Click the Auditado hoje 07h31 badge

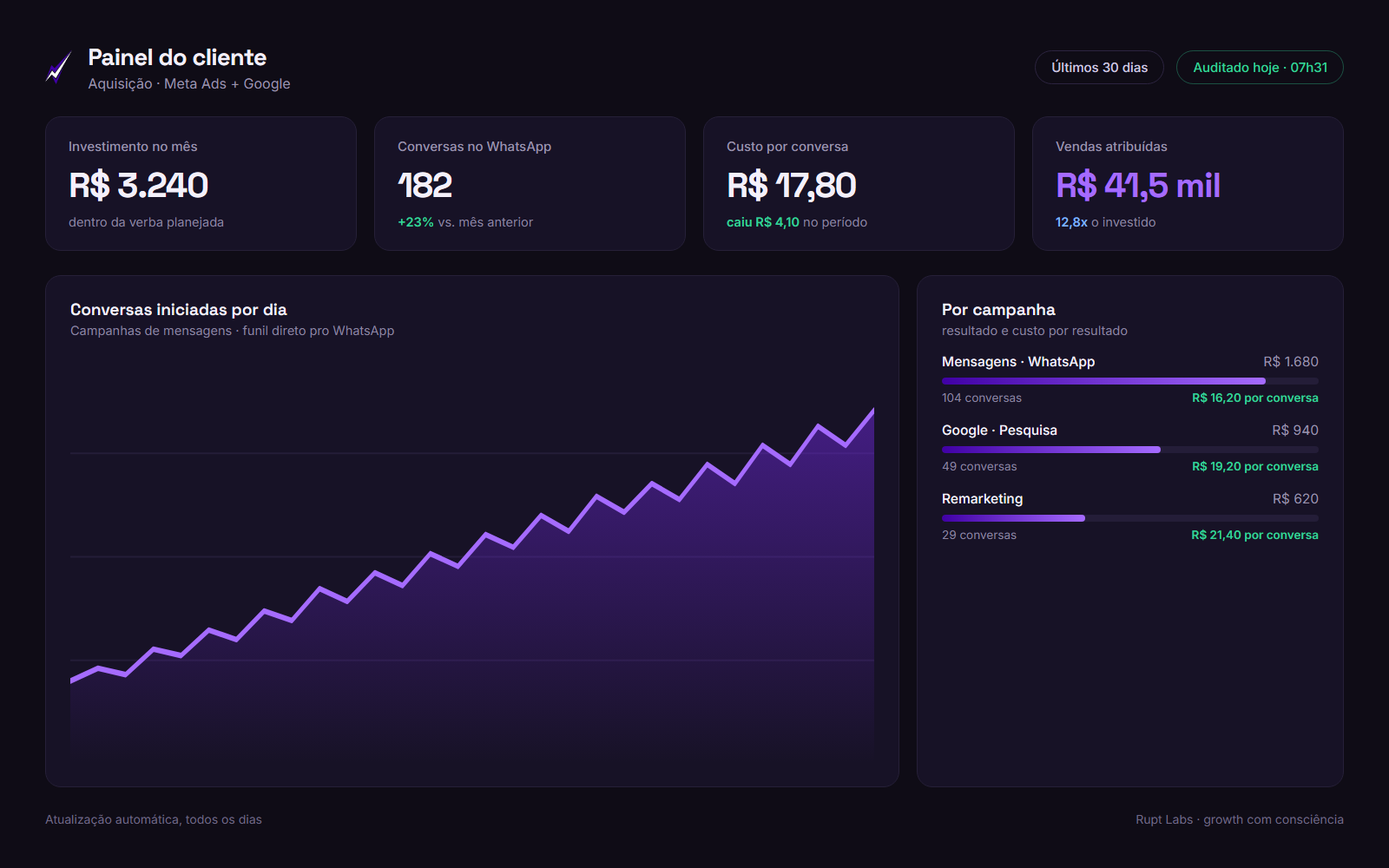click(x=1260, y=68)
